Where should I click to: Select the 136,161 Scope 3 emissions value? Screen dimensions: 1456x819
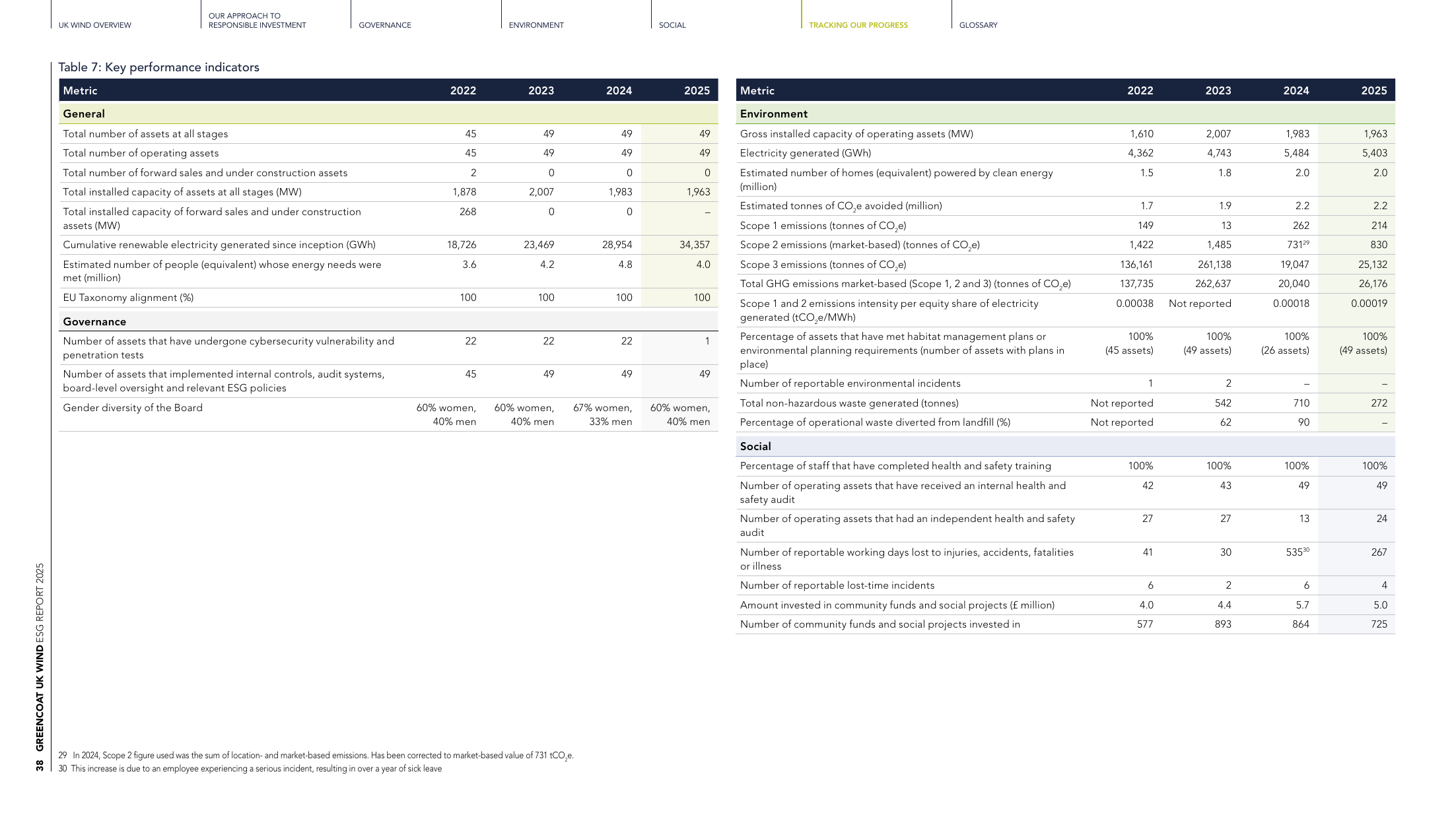[1136, 265]
